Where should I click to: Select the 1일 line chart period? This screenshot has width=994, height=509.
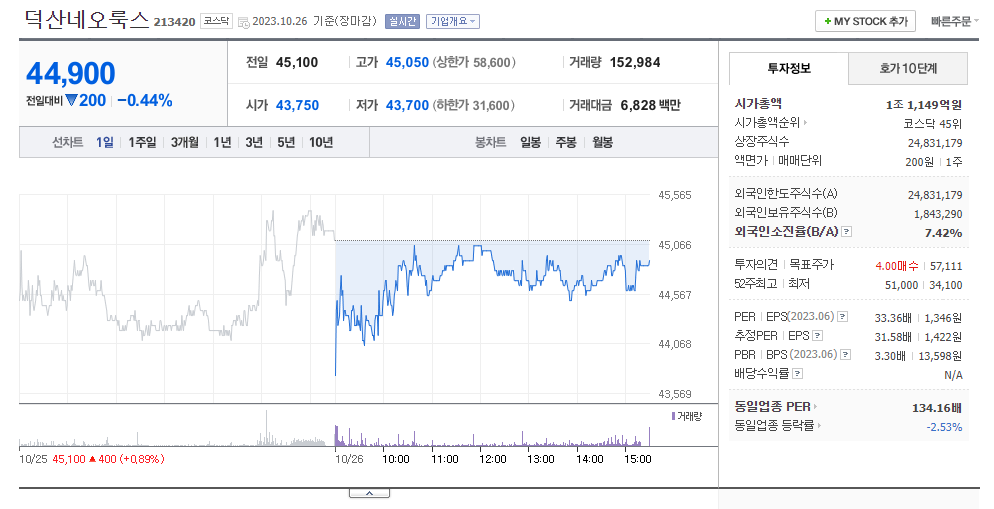click(105, 143)
